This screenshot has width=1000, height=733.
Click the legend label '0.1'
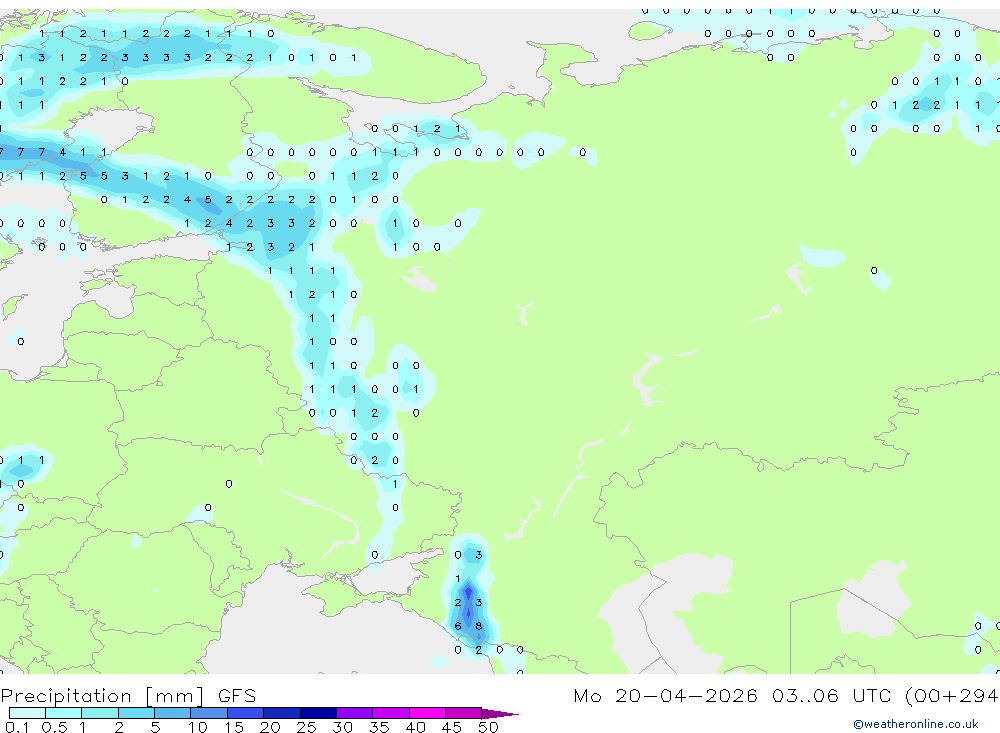(x=17, y=727)
